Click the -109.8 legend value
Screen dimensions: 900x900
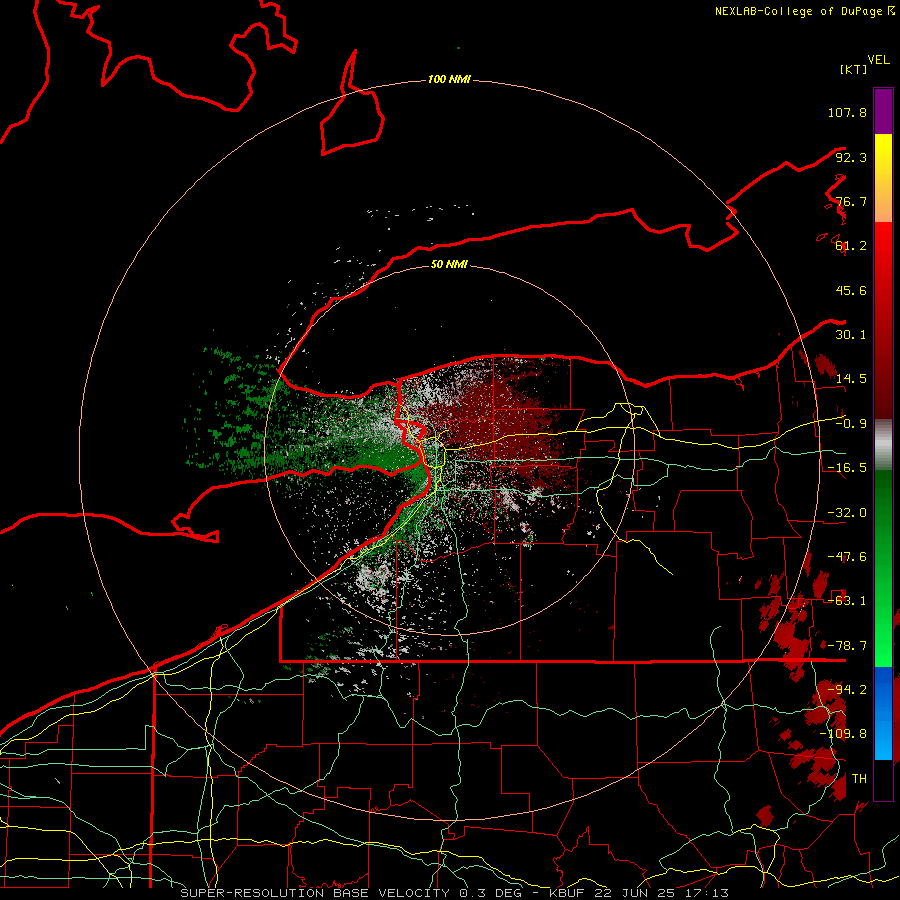point(843,734)
